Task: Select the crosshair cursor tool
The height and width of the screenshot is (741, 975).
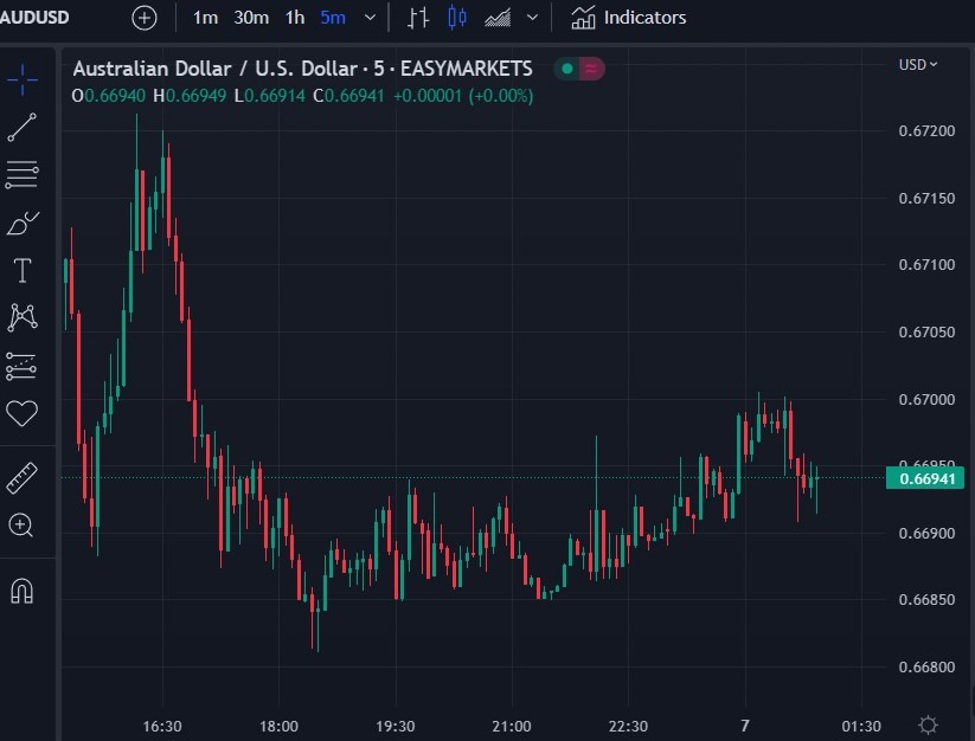Action: click(22, 80)
